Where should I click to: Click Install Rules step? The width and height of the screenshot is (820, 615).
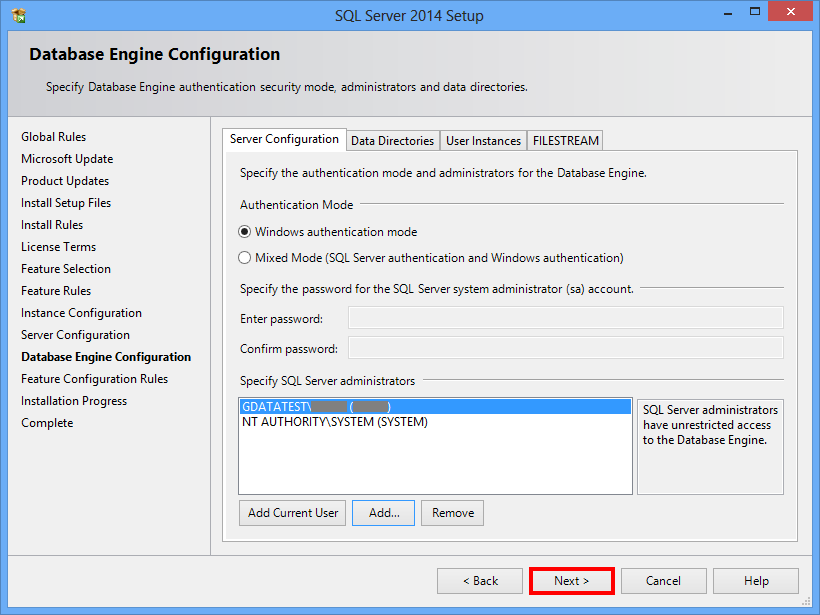(52, 225)
